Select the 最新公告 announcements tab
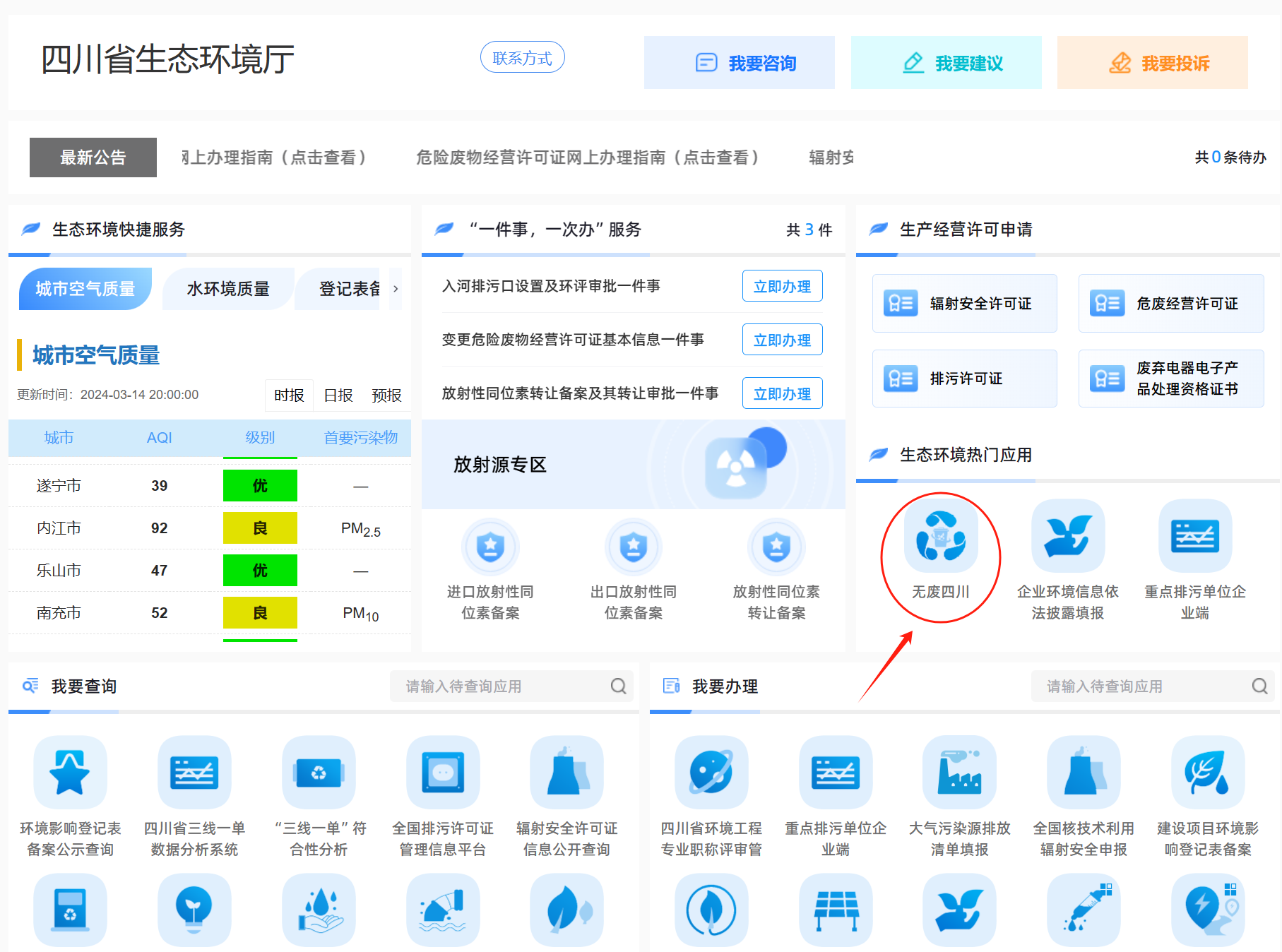Viewport: 1282px width, 952px height. coord(93,157)
